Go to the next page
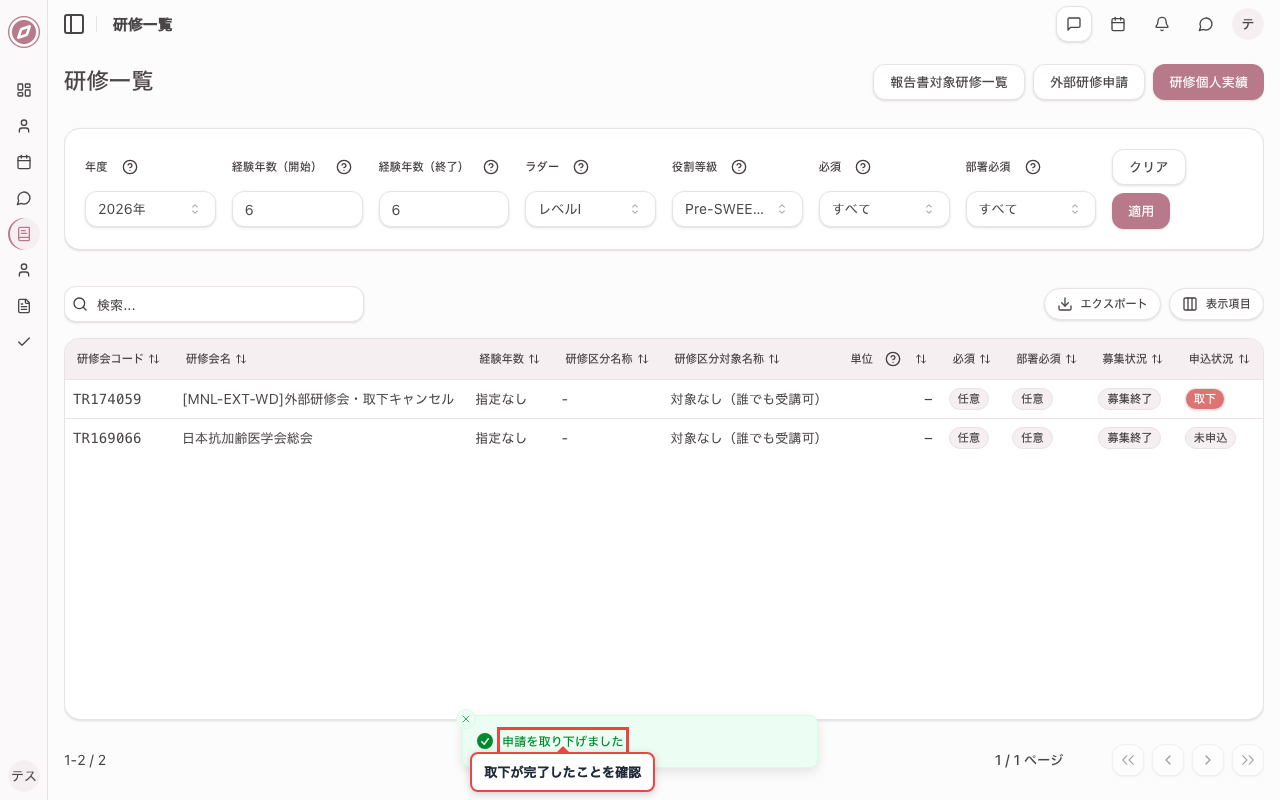Viewport: 1280px width, 800px height. (1208, 760)
